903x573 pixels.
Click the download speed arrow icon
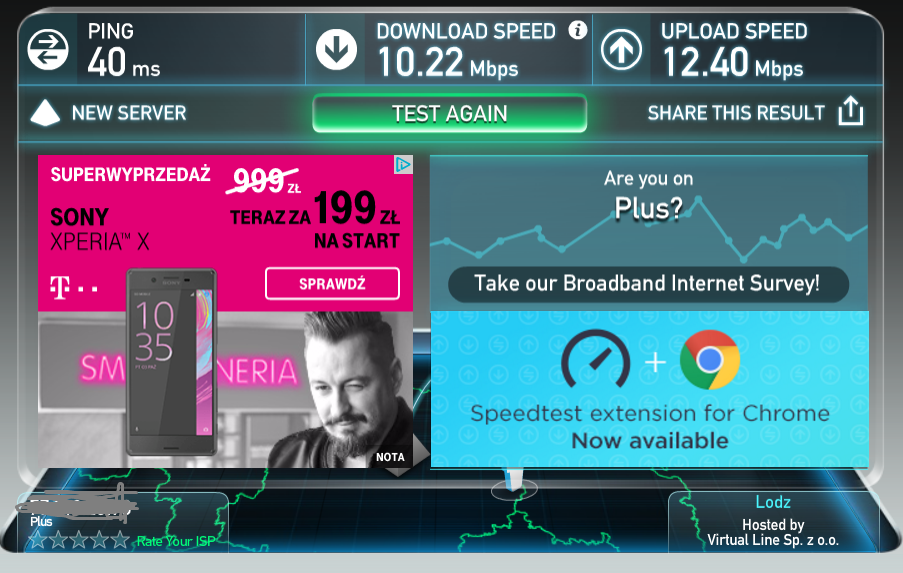(x=336, y=50)
